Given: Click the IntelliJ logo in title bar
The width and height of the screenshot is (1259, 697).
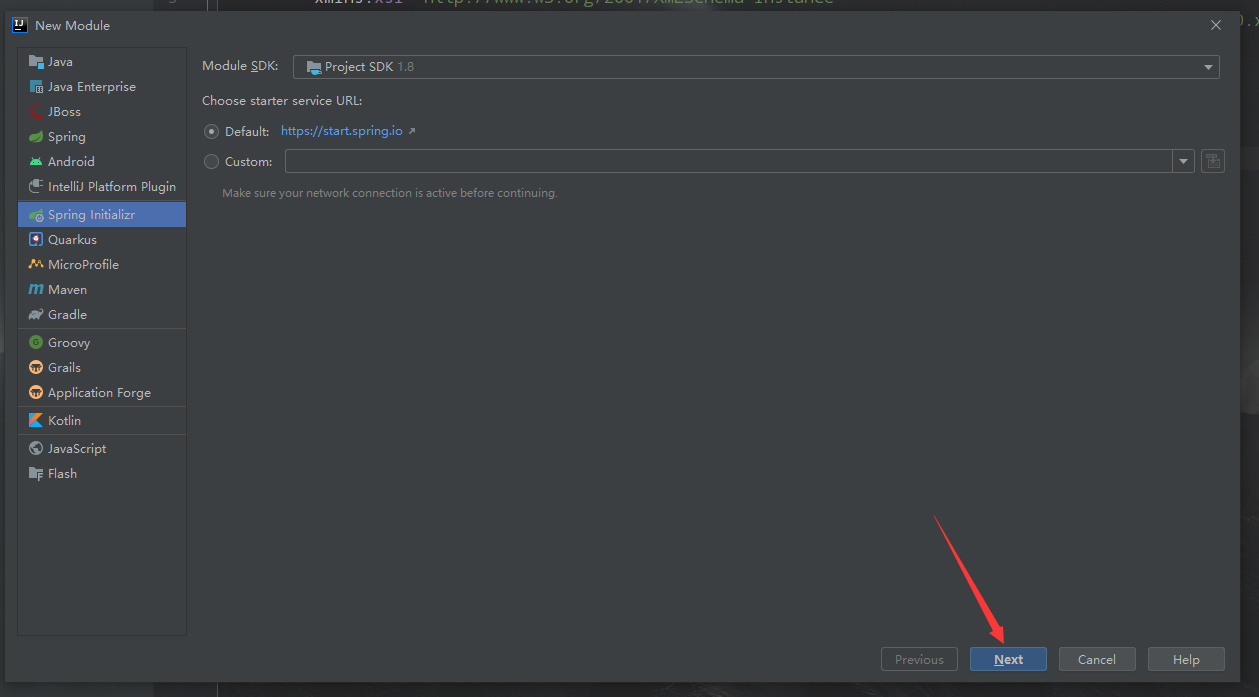Looking at the screenshot, I should 19,25.
